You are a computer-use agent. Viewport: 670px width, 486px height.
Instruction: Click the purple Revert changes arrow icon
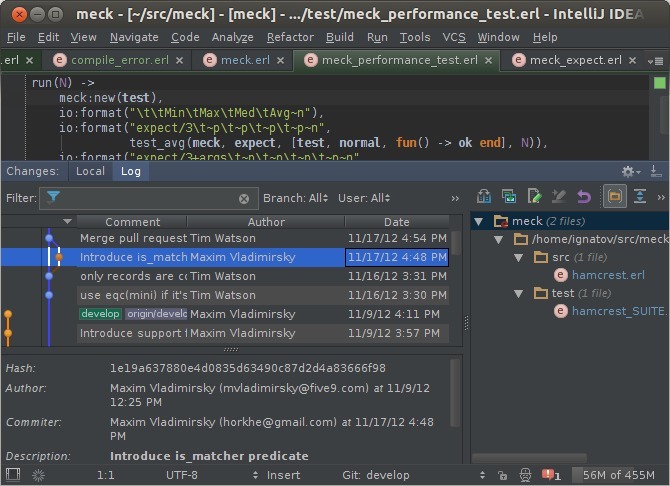[584, 197]
